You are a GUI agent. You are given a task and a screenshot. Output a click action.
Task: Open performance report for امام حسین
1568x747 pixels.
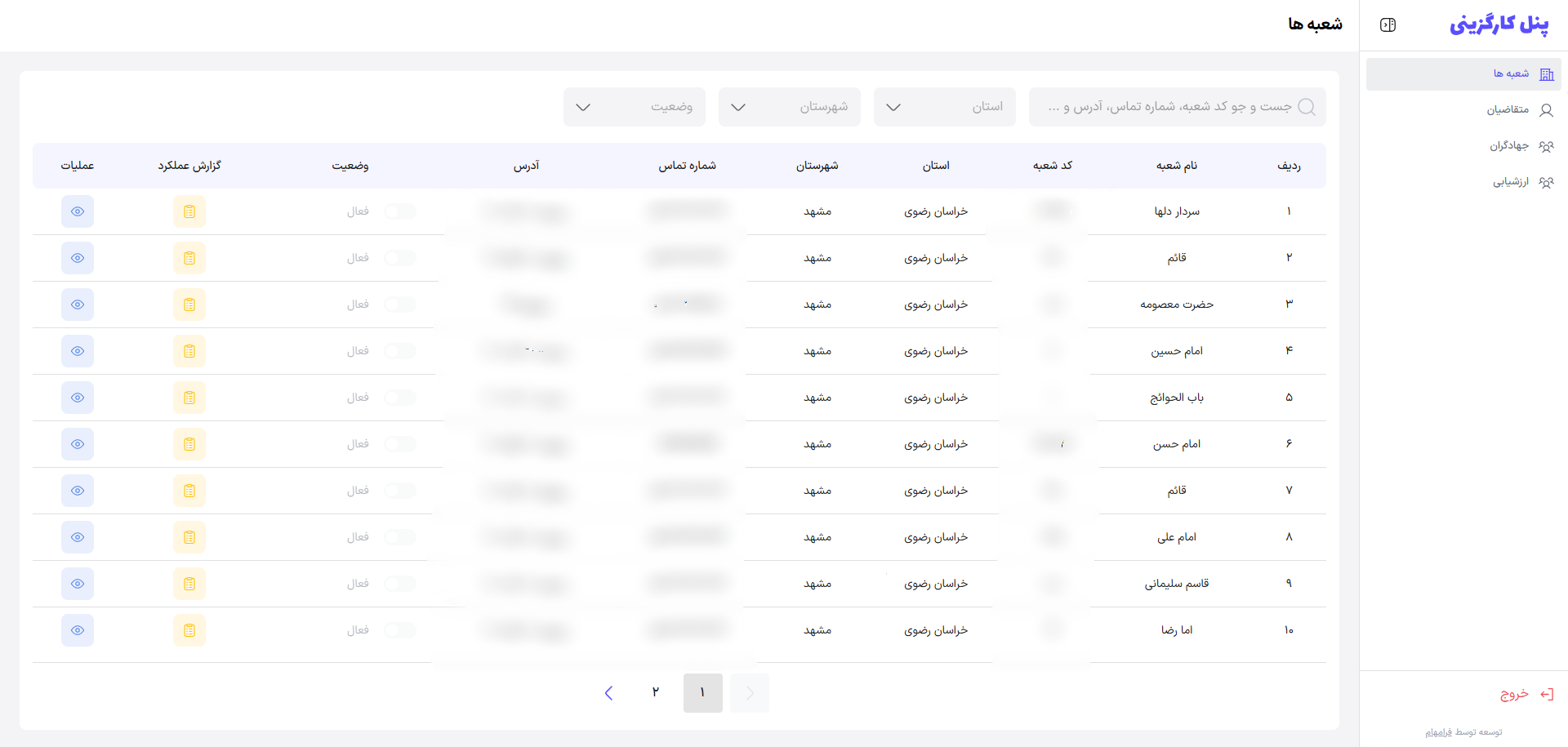point(189,351)
